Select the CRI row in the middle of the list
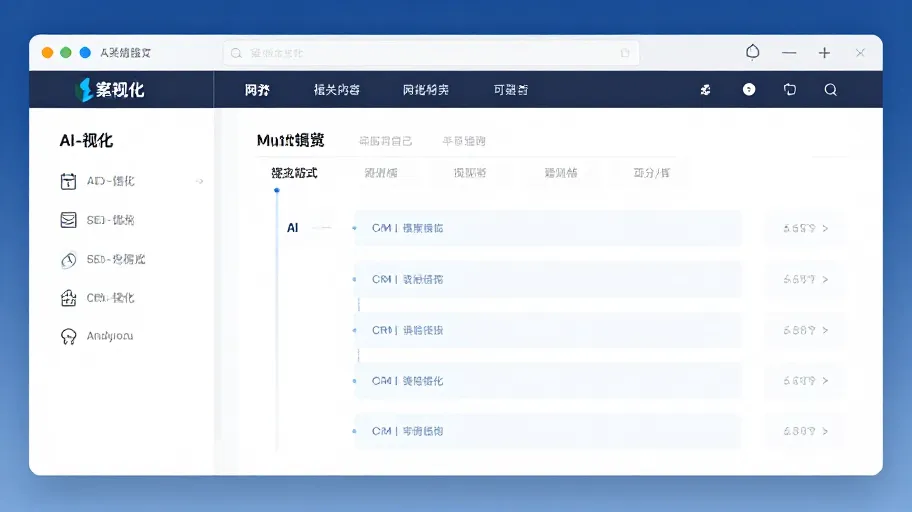 pyautogui.click(x=547, y=330)
